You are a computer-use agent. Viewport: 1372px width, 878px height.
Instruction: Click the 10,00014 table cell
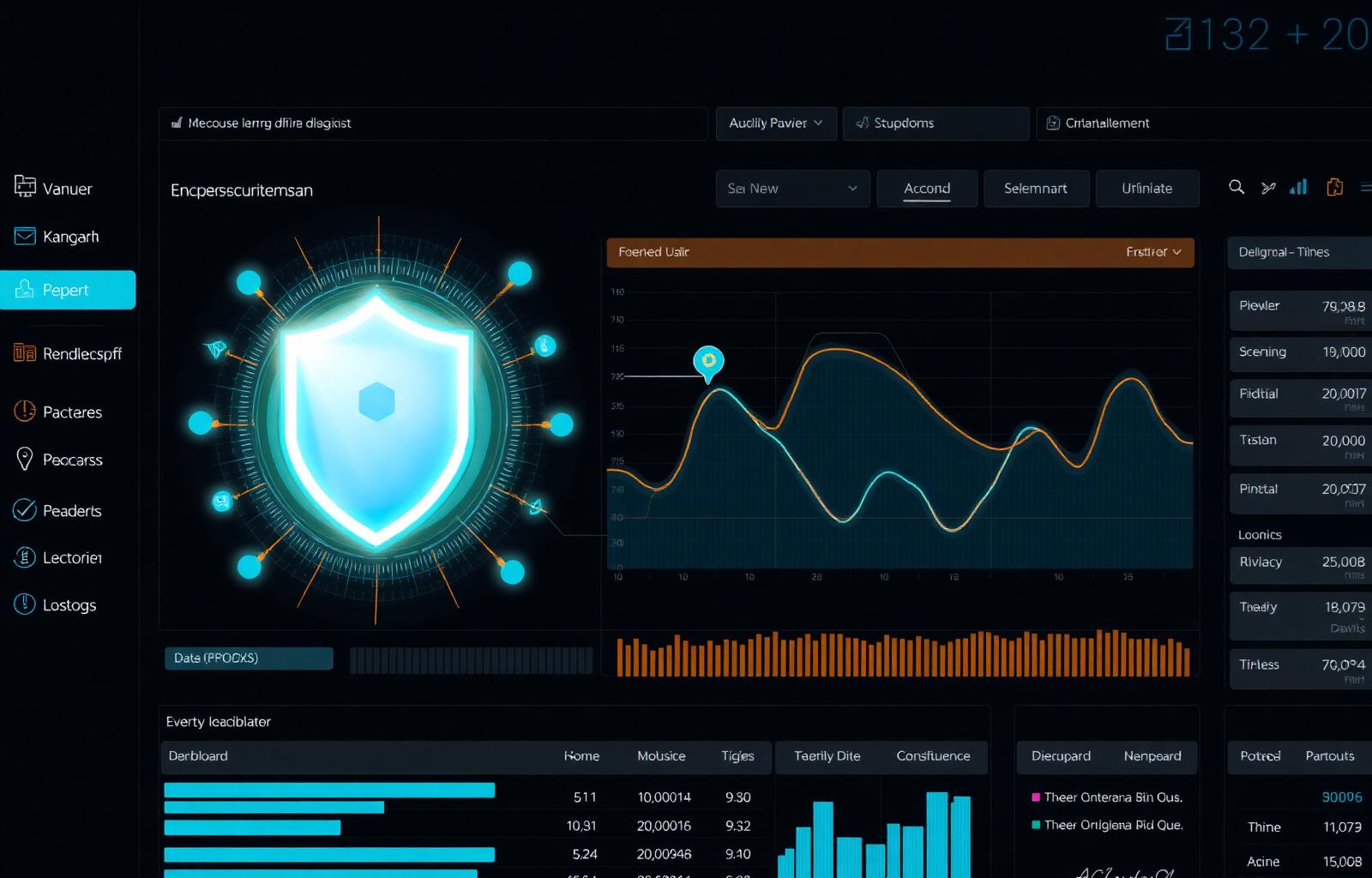(664, 797)
